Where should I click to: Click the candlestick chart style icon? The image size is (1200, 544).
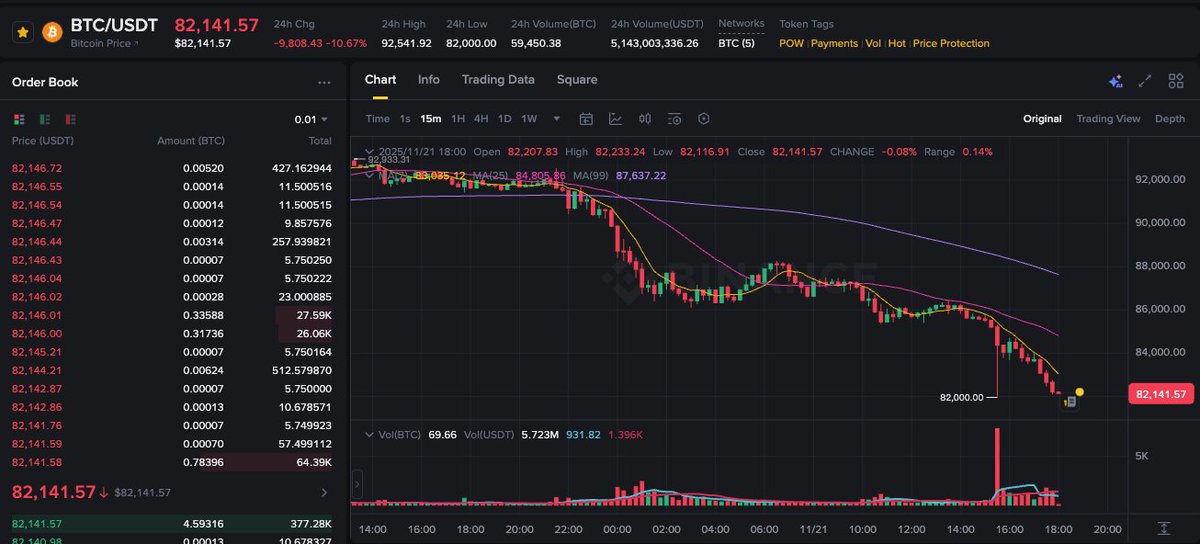[645, 119]
